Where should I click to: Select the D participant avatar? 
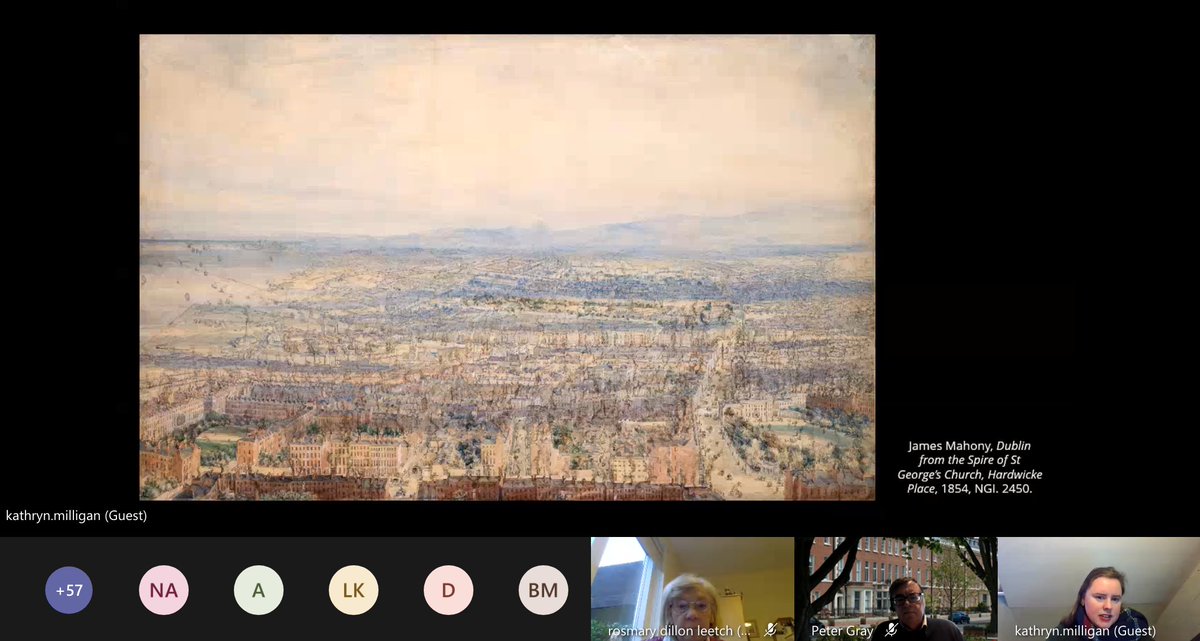pyautogui.click(x=447, y=590)
